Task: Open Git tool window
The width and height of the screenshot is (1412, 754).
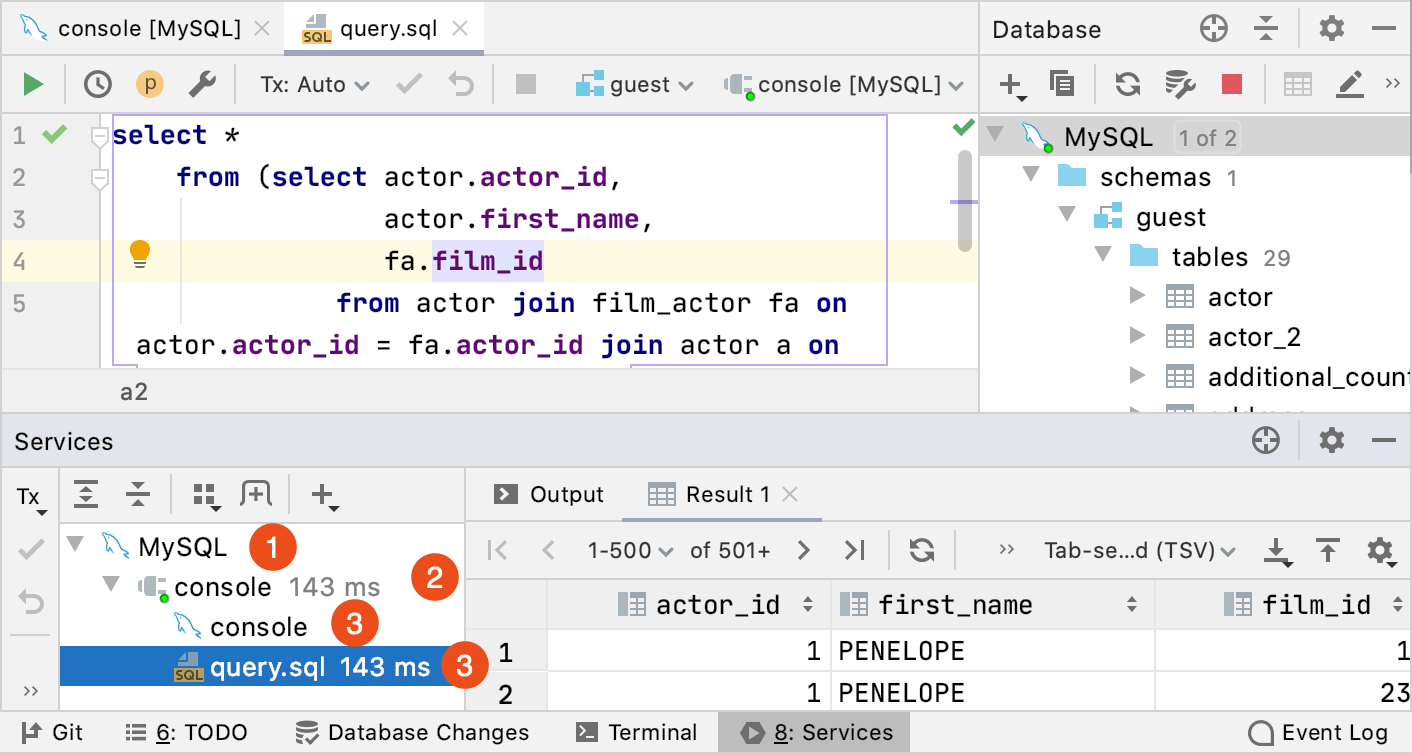Action: tap(52, 732)
